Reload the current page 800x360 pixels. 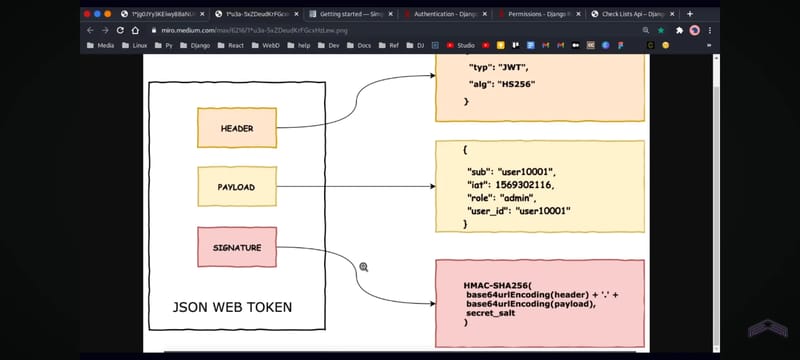point(120,31)
